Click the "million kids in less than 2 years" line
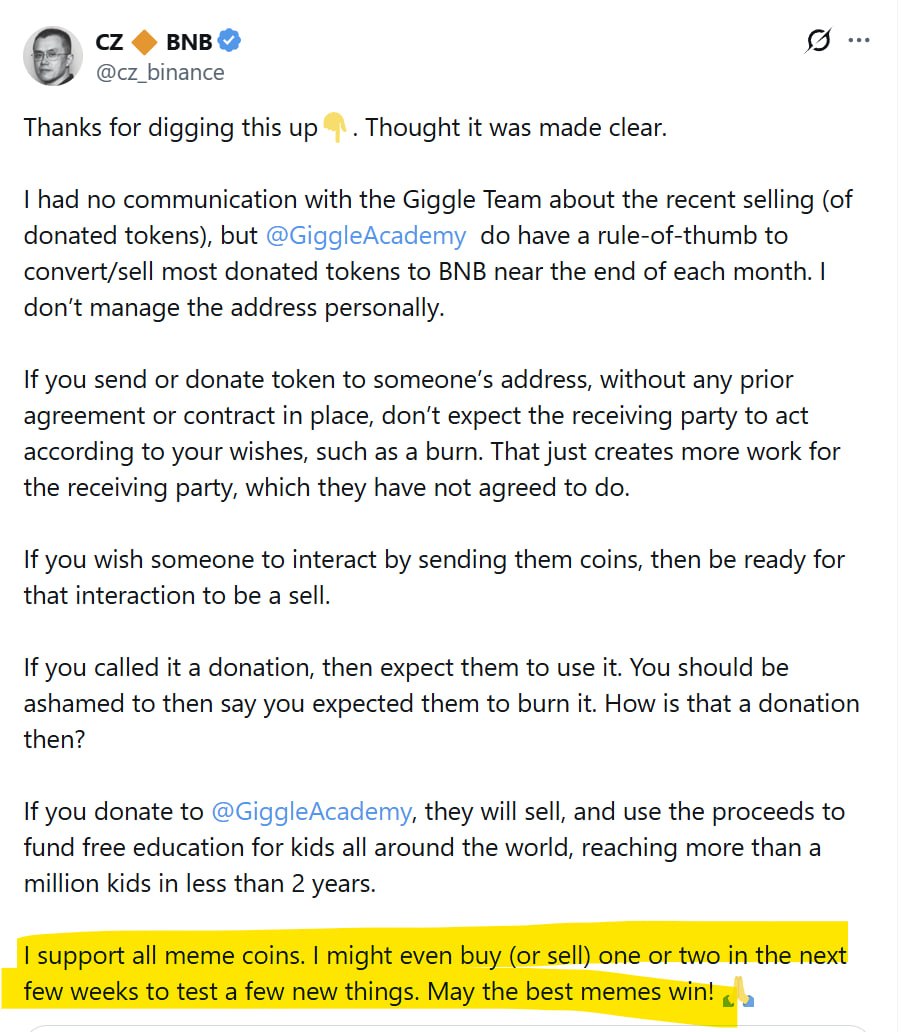This screenshot has height=1032, width=917. point(199,883)
